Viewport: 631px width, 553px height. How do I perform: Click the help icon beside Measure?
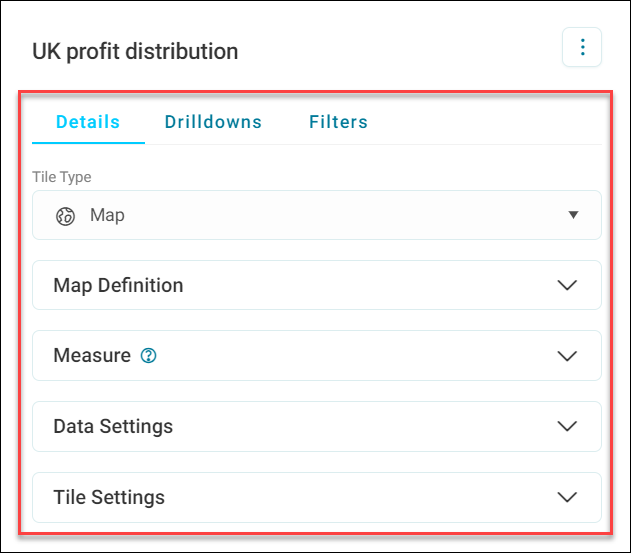tap(148, 355)
